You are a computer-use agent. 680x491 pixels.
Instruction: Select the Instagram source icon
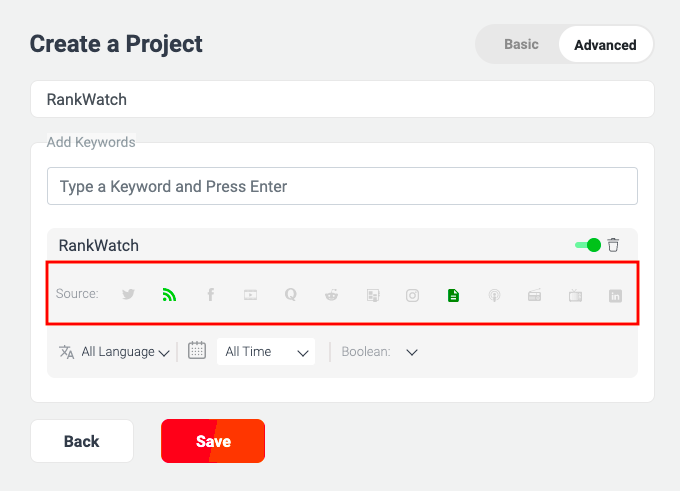(x=412, y=295)
